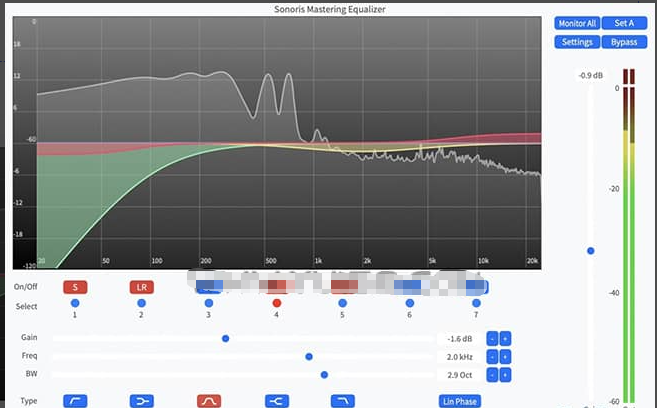
Task: Click the Freq slider handle
Action: pos(309,357)
